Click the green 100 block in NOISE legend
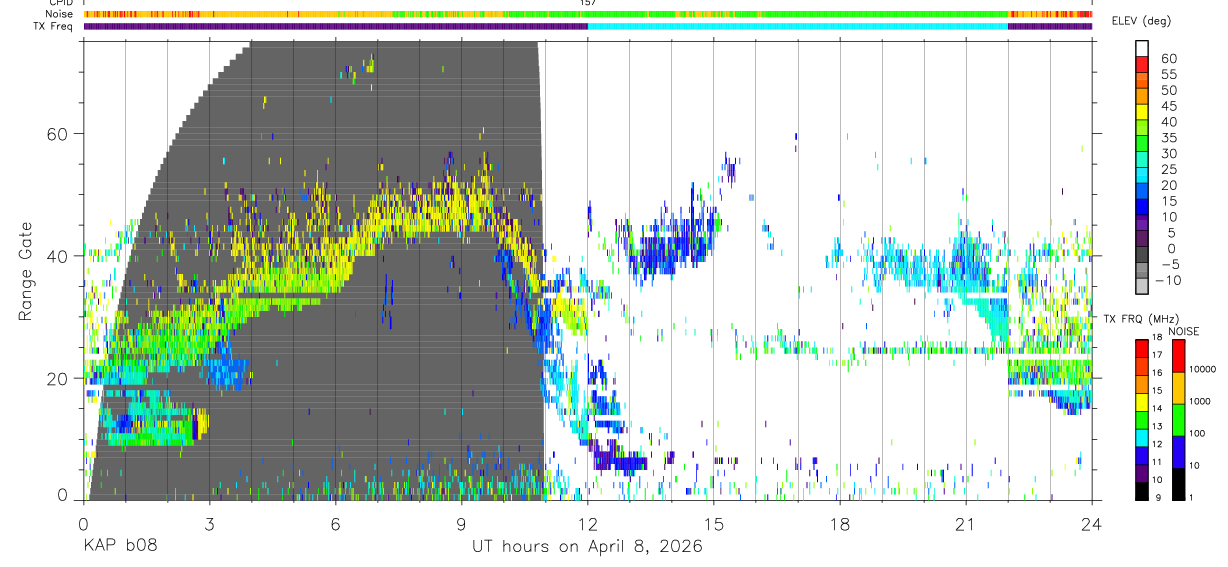Image resolution: width=1228 pixels, height=567 pixels. point(1179,419)
